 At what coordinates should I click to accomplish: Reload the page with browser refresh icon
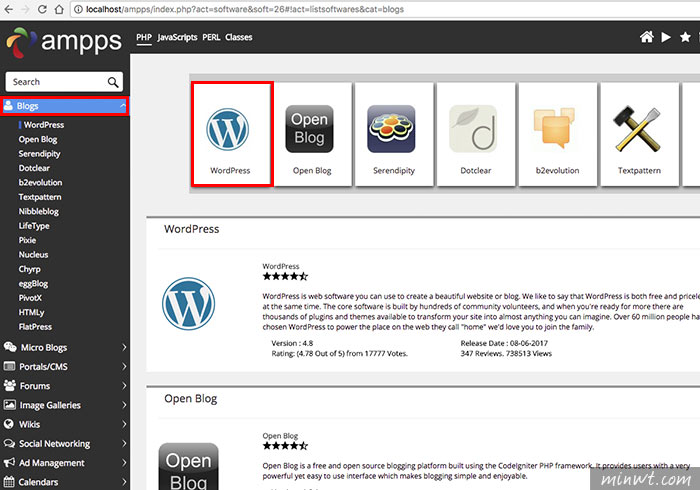click(x=42, y=9)
